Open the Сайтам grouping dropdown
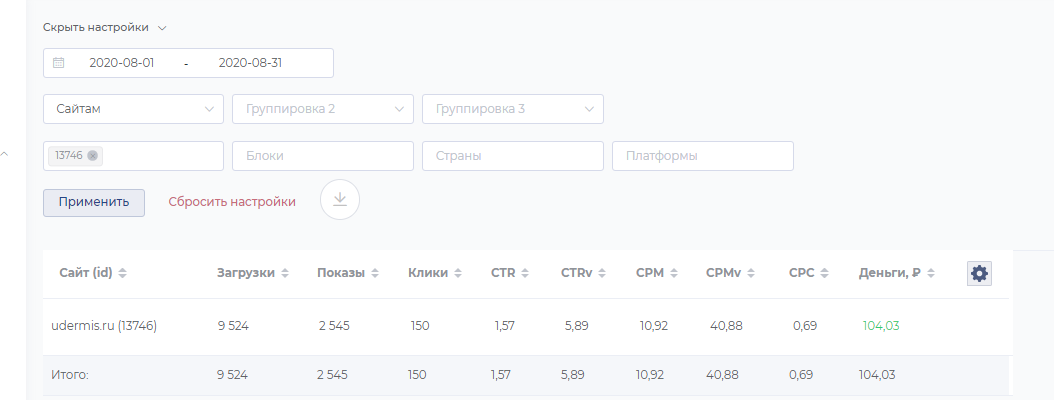This screenshot has height=400, width=1054. coord(133,109)
